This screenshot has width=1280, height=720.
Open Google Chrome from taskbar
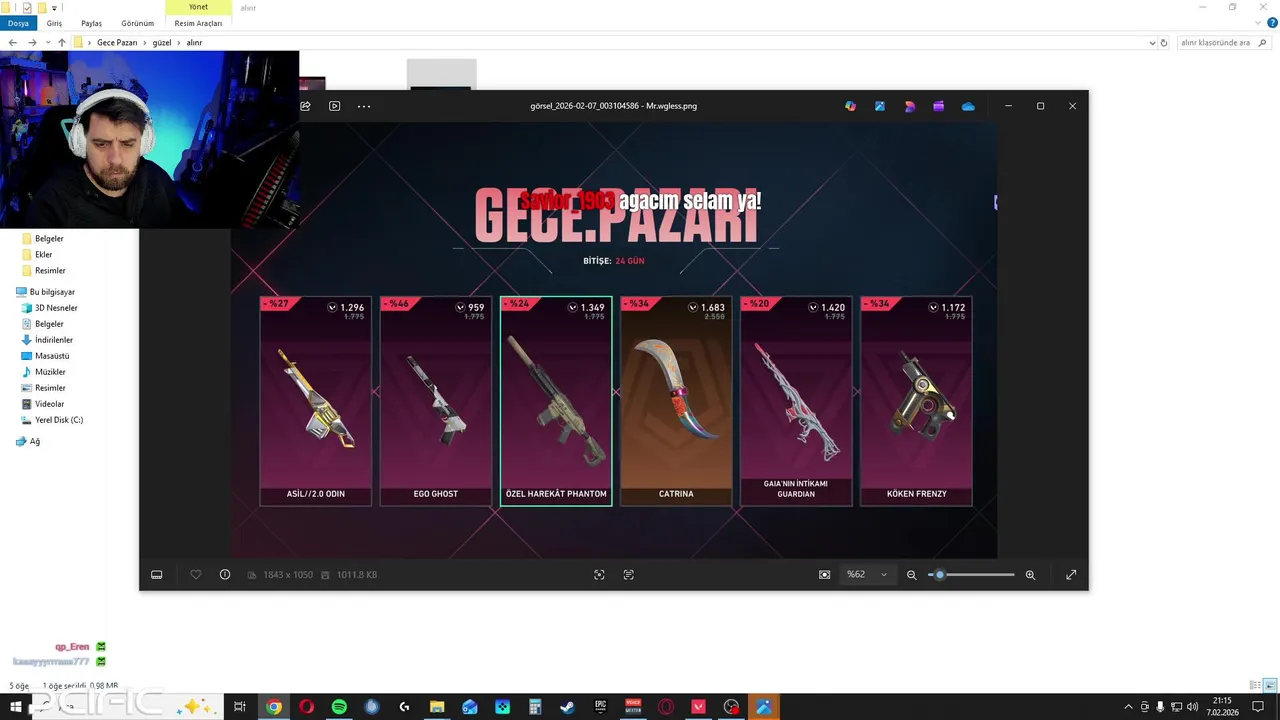(273, 707)
